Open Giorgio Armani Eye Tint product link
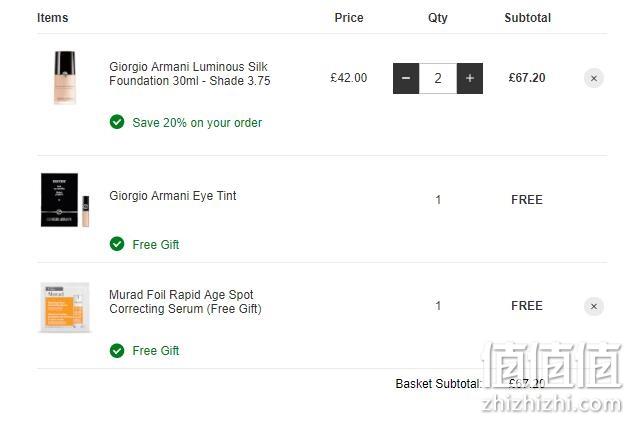Image resolution: width=631 pixels, height=421 pixels. [x=173, y=196]
